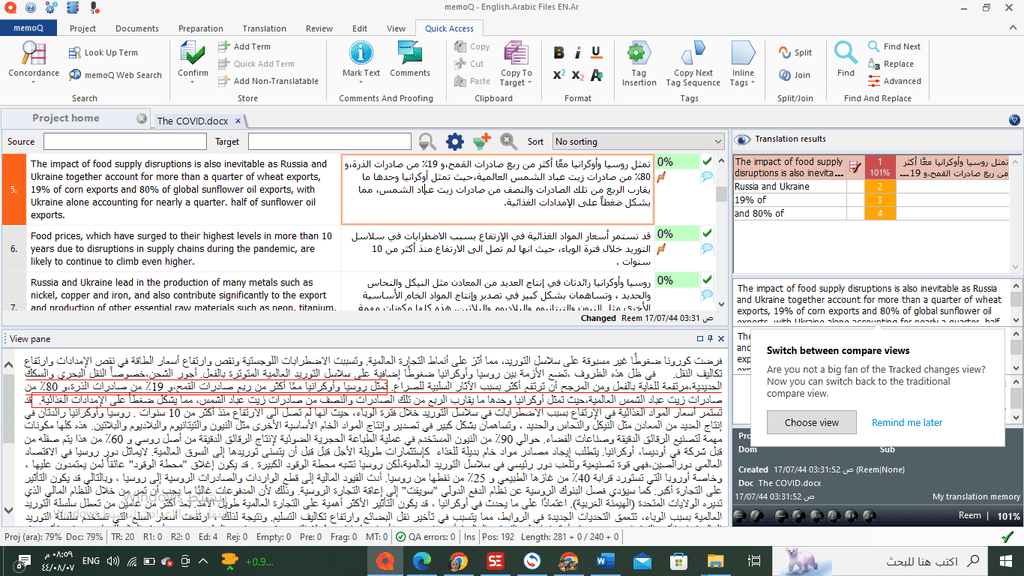Open the Windows Start menu
Screen dimensions: 1024x576
tap(1006, 560)
